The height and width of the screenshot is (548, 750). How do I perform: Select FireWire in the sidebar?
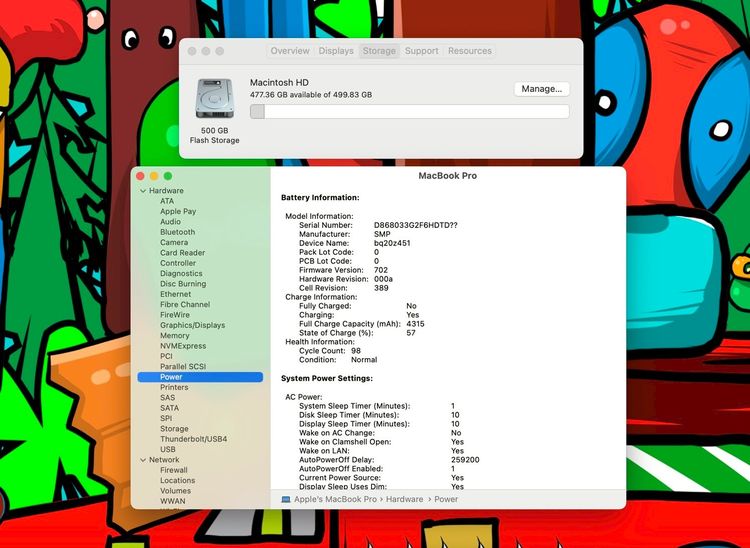coord(175,315)
